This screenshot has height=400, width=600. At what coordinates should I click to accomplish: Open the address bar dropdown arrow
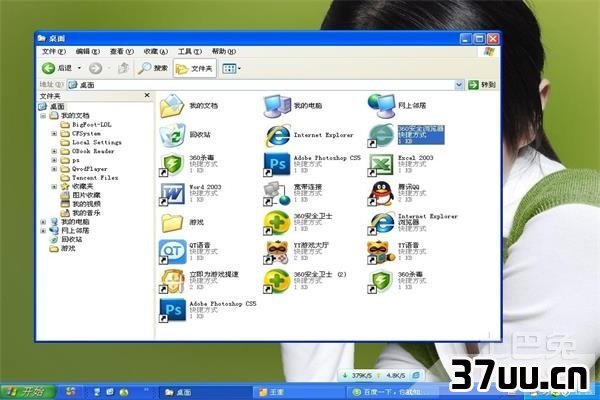[x=459, y=85]
